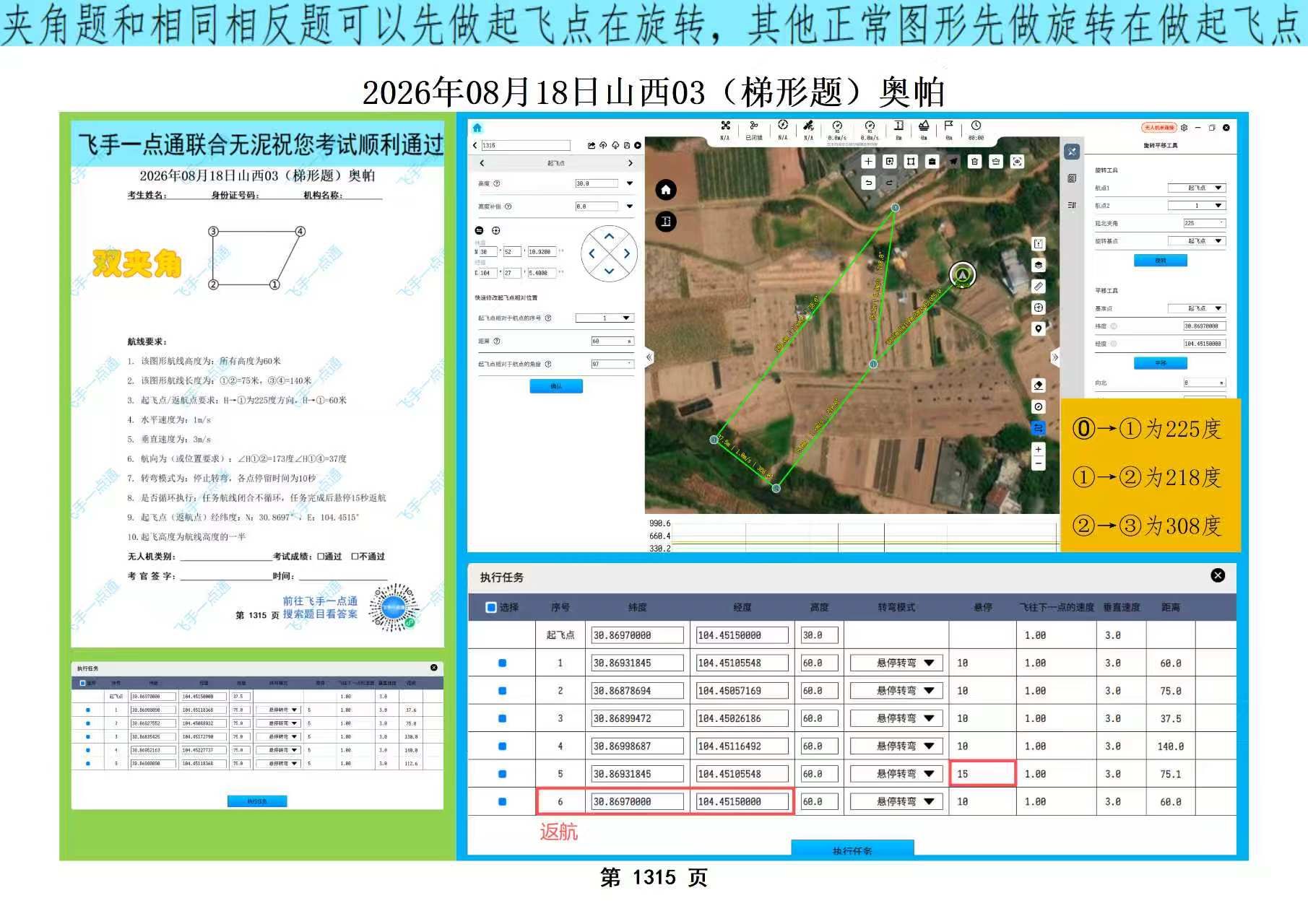The height and width of the screenshot is (924, 1308).
Task: Click the 执行任务 button below the table
Action: coord(852,849)
